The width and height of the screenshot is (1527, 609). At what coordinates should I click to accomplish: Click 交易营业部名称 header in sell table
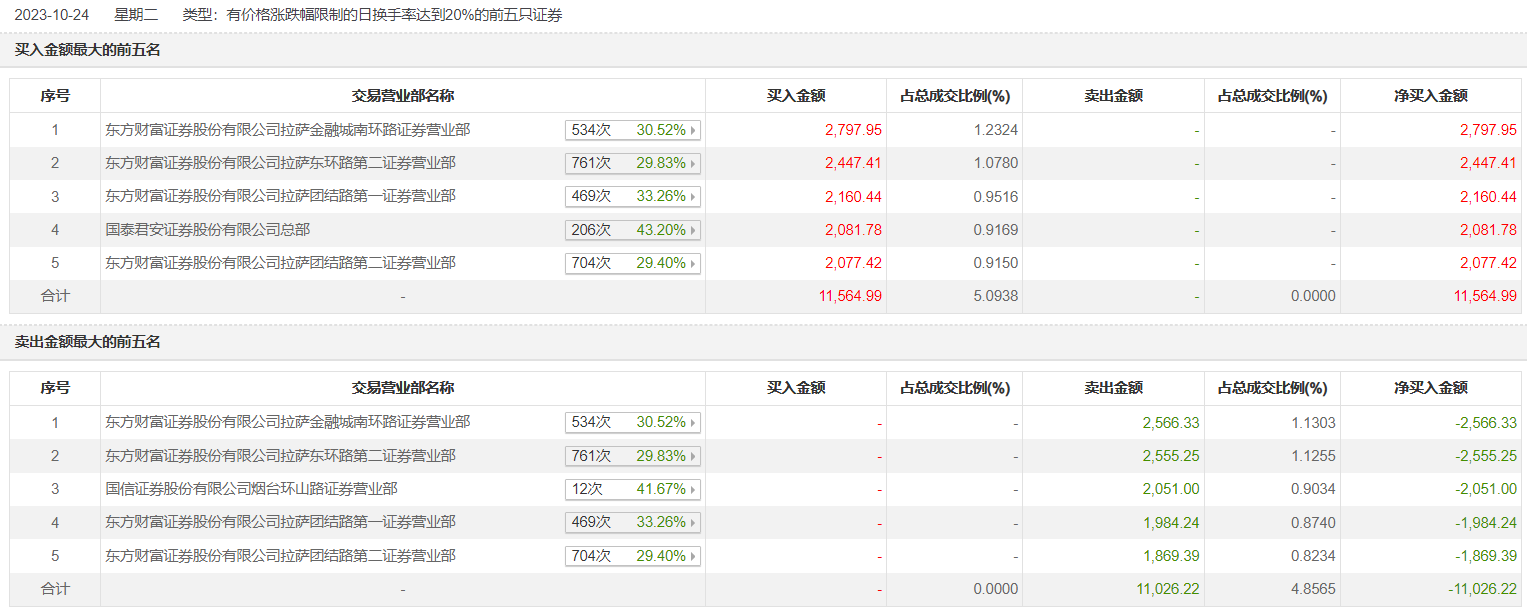[403, 388]
